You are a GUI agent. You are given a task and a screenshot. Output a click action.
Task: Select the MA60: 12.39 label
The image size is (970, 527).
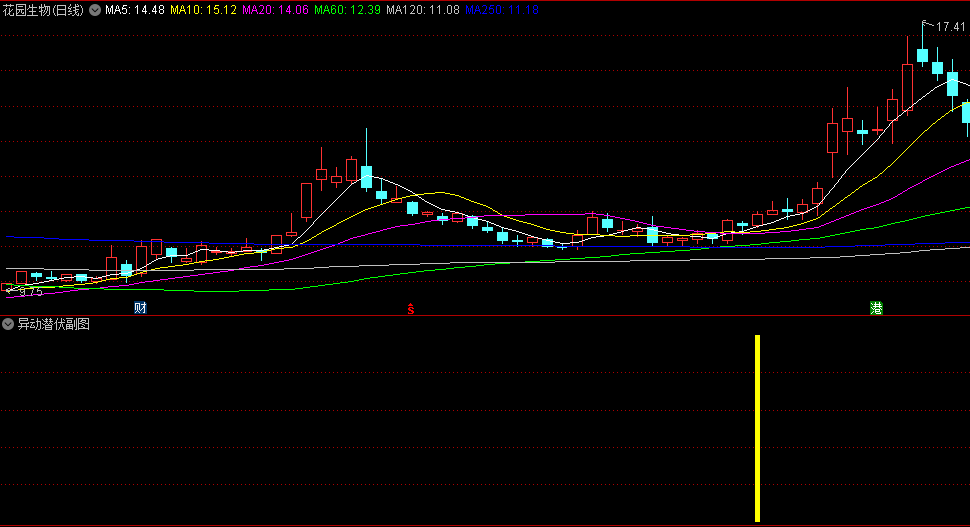347,10
